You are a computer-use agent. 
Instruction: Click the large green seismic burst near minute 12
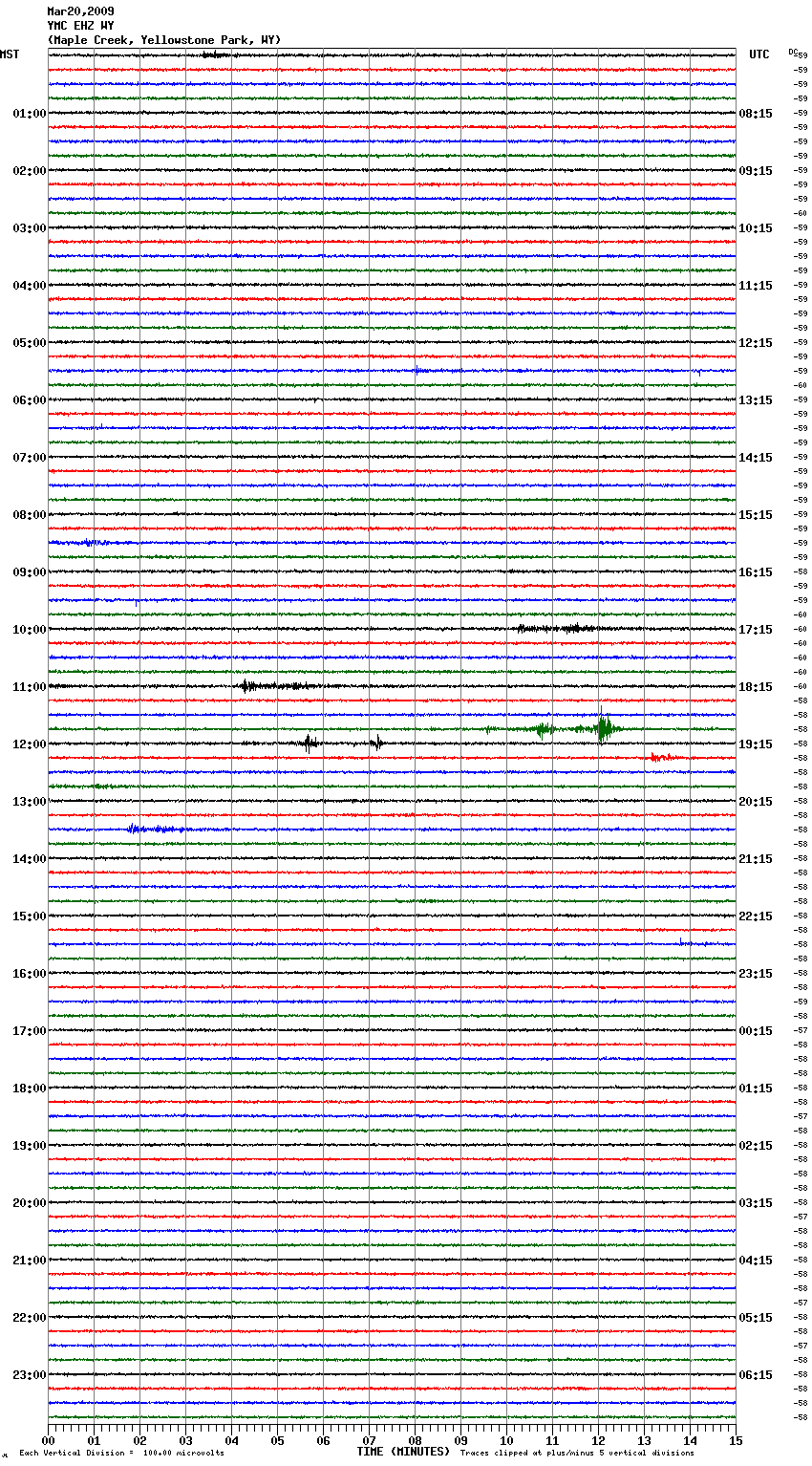(603, 728)
